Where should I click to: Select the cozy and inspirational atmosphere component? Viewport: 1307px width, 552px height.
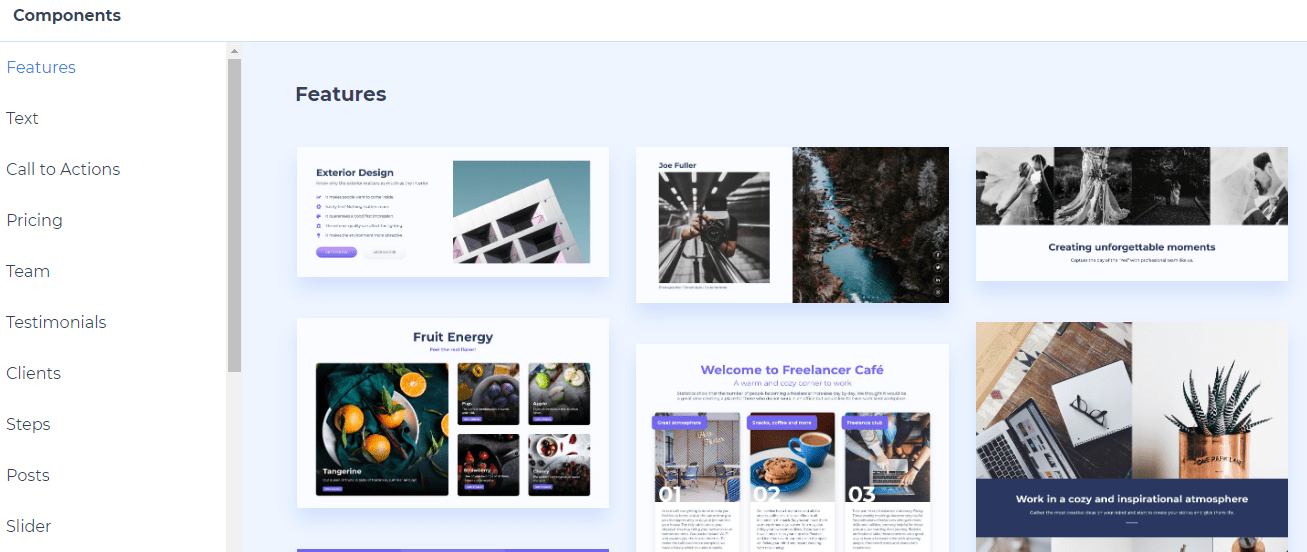pos(1132,437)
